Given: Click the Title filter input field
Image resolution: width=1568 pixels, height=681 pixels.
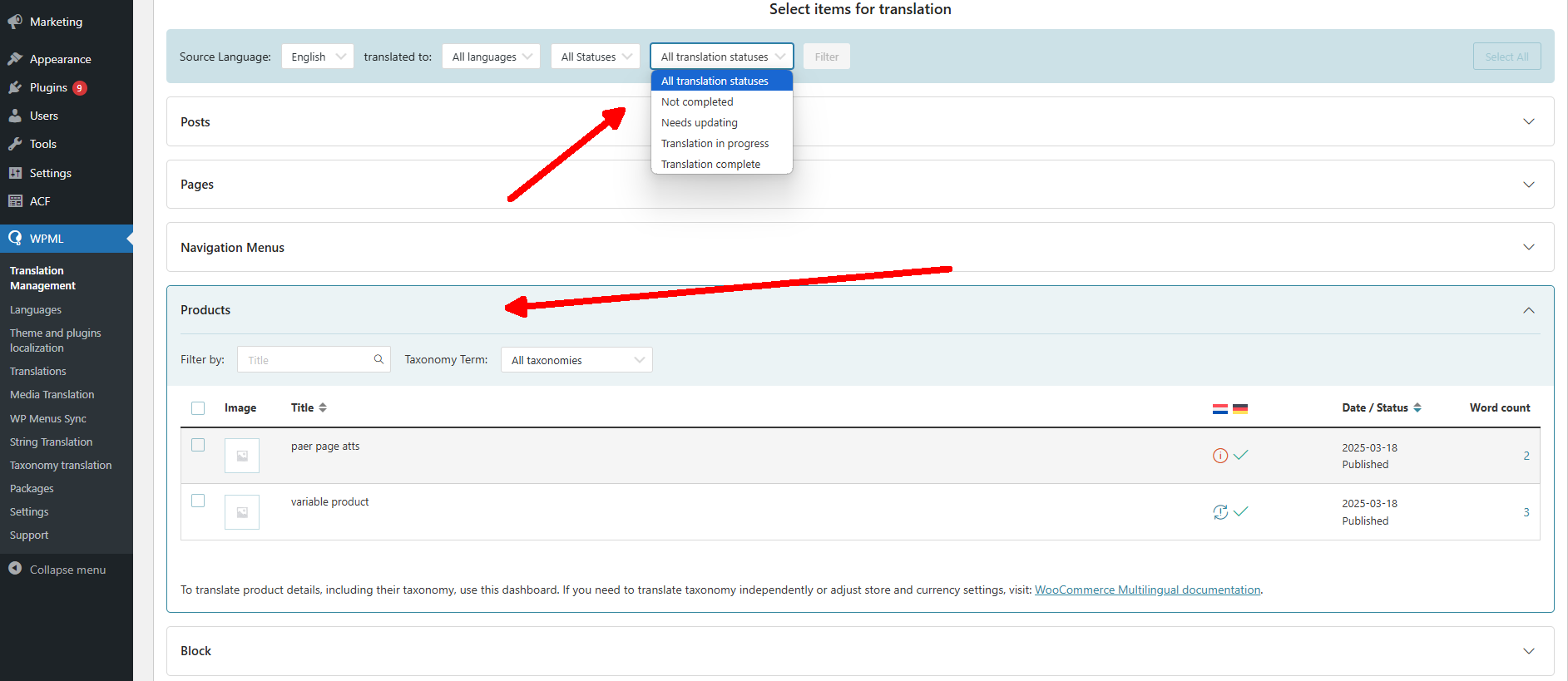Looking at the screenshot, I should (x=314, y=359).
